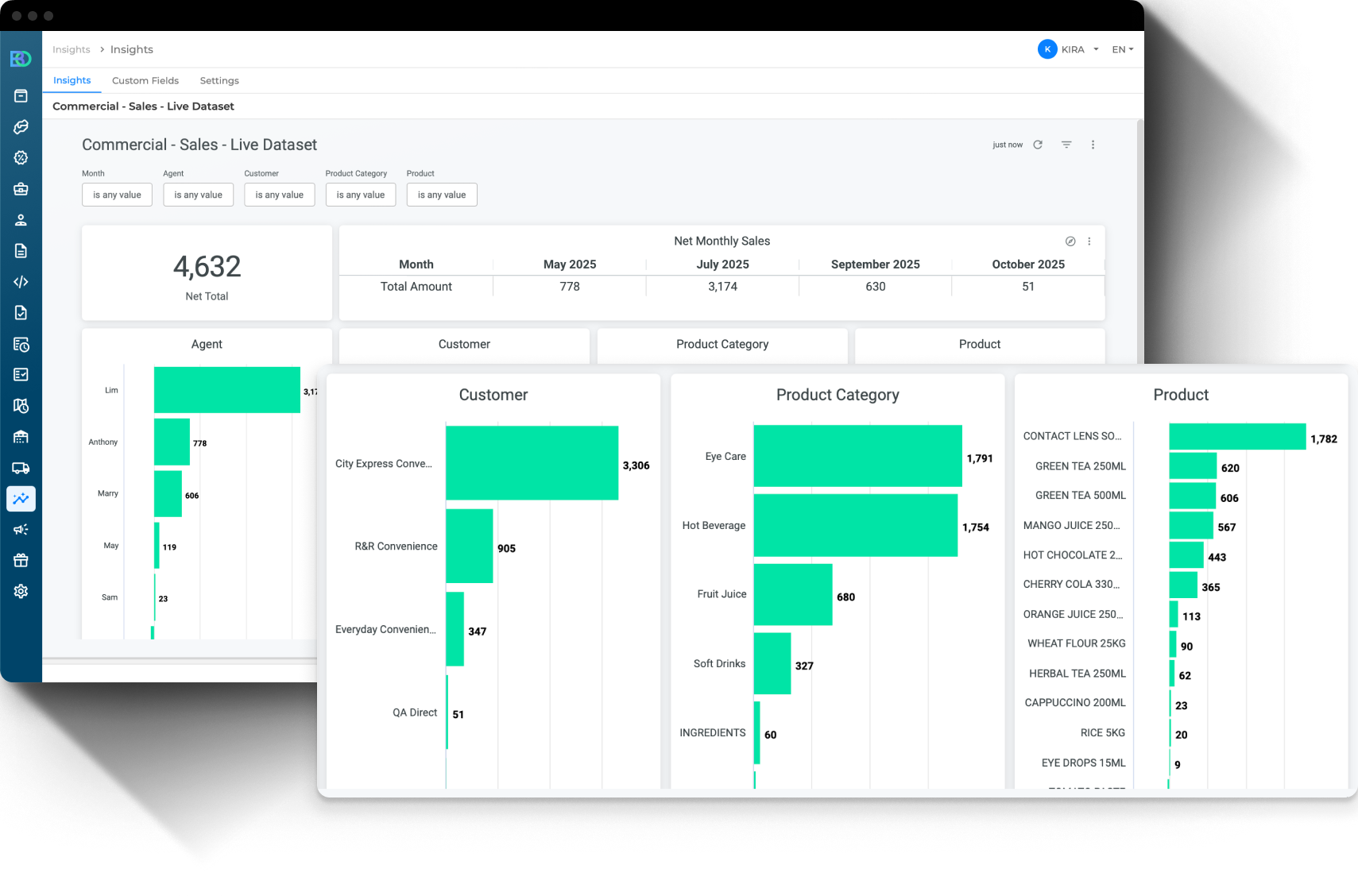Click the megaphone icon in sidebar
The height and width of the screenshot is (896, 1358).
point(21,530)
